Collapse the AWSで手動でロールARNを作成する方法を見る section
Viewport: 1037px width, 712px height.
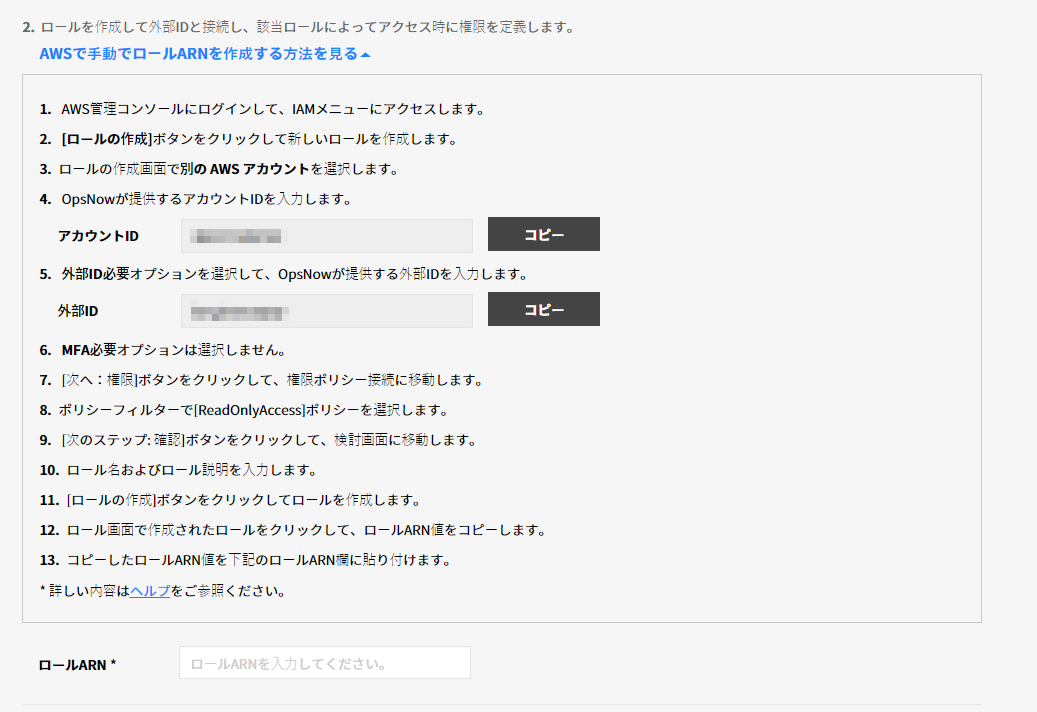(x=198, y=54)
